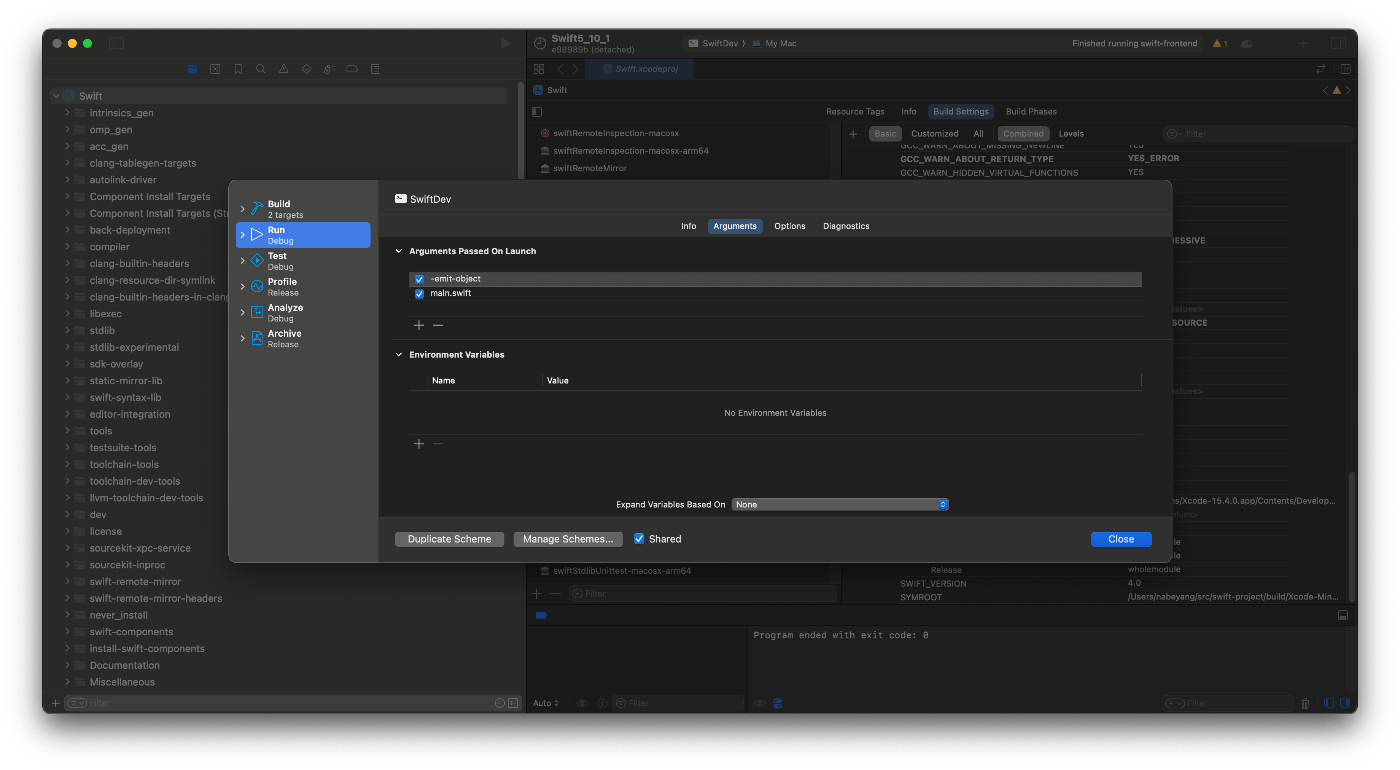Switch to the Arguments tab
The width and height of the screenshot is (1400, 770).
pyautogui.click(x=735, y=227)
